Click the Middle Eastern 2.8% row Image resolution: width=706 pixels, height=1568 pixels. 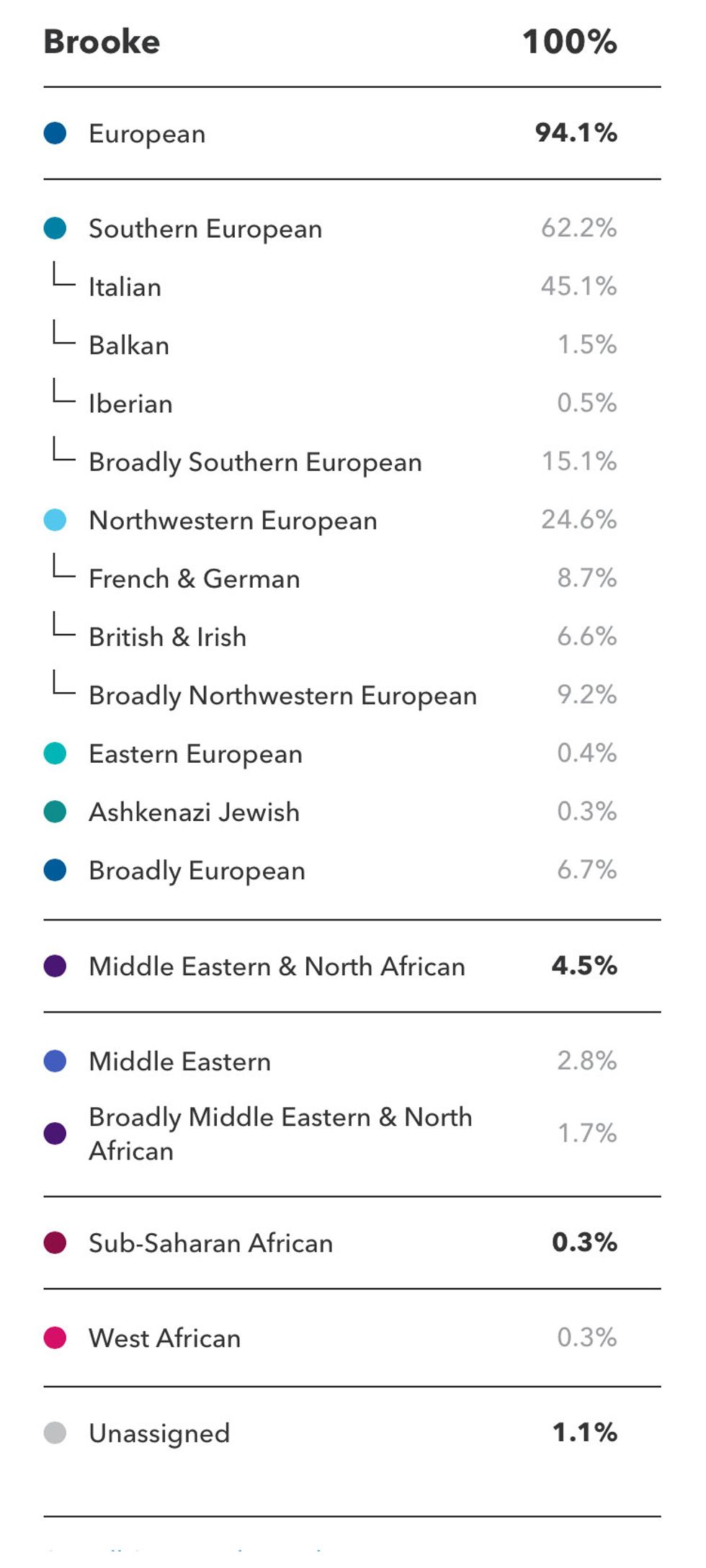coord(352,1061)
